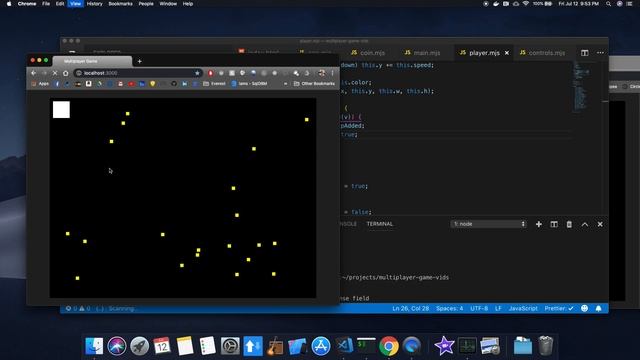The height and width of the screenshot is (360, 640).
Task: Open Chrome three-dot menu
Action: (333, 73)
